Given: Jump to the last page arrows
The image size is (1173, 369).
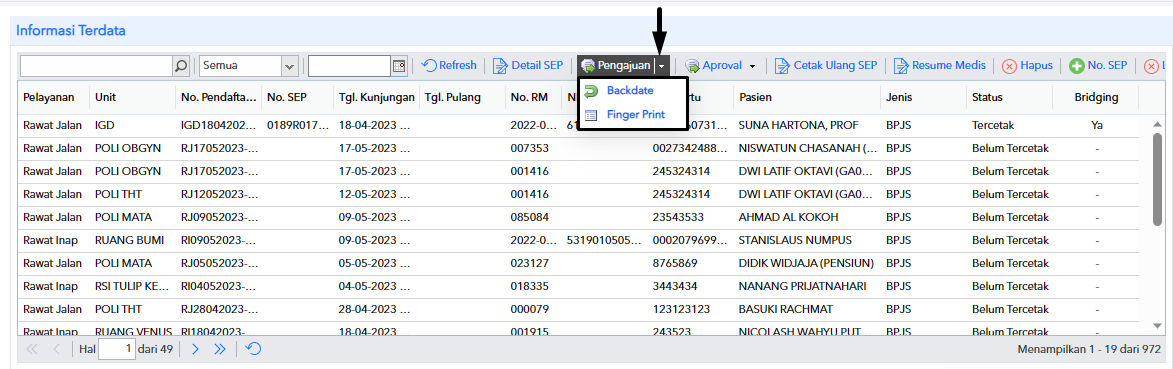Looking at the screenshot, I should tap(219, 349).
